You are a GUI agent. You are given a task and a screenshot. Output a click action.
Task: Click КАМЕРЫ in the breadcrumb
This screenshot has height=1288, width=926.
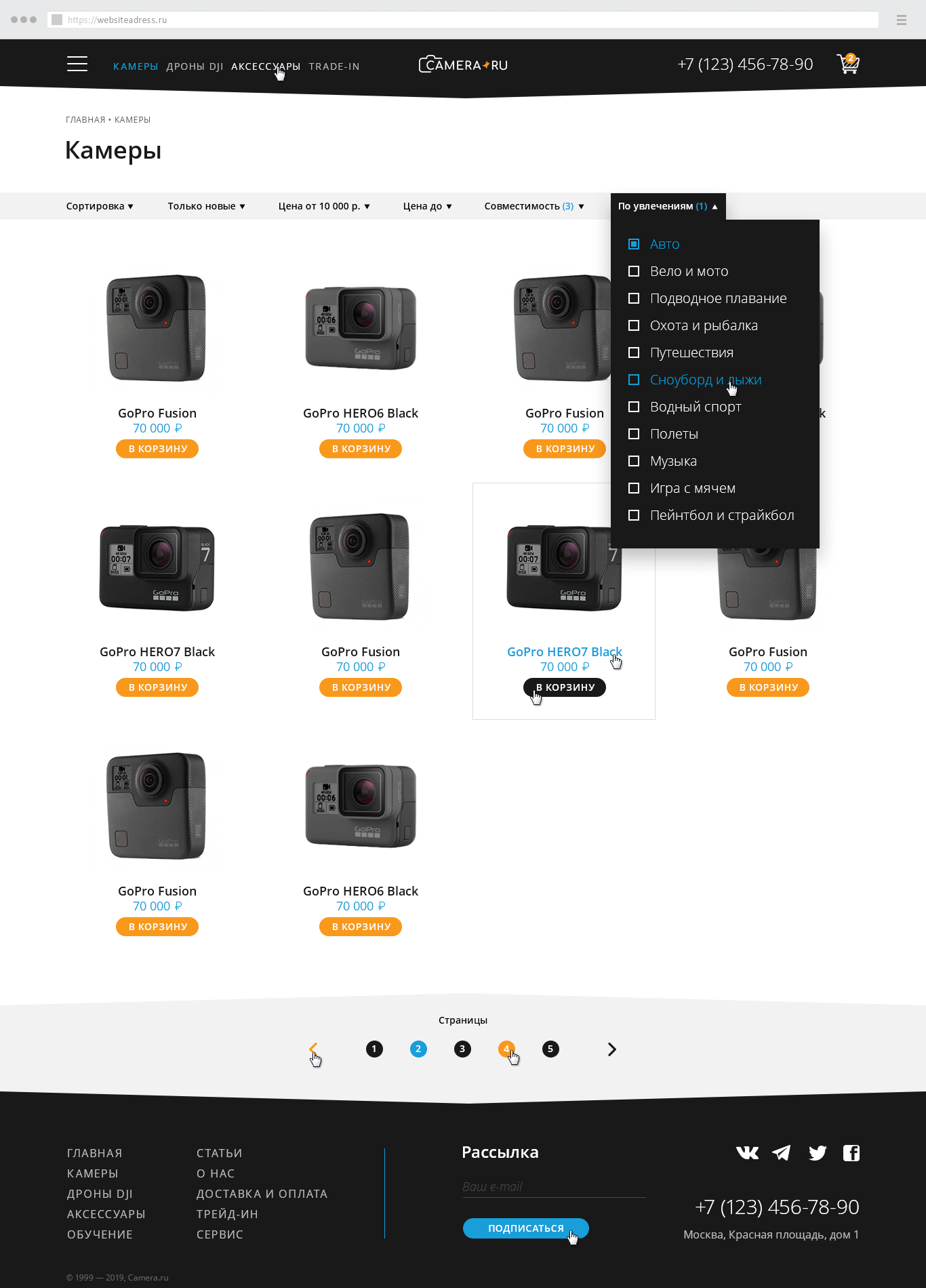(x=133, y=120)
